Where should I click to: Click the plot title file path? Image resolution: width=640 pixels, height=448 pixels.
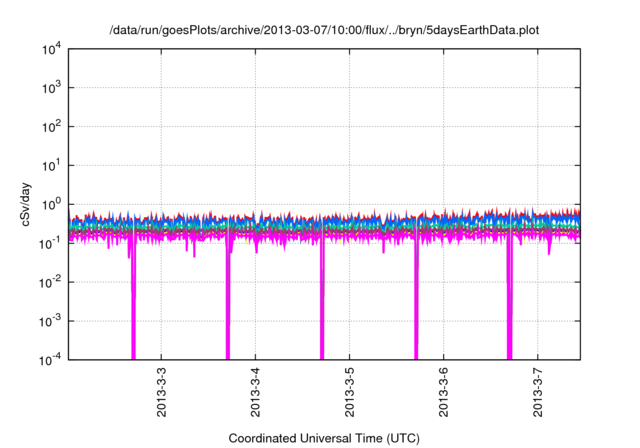[324, 30]
